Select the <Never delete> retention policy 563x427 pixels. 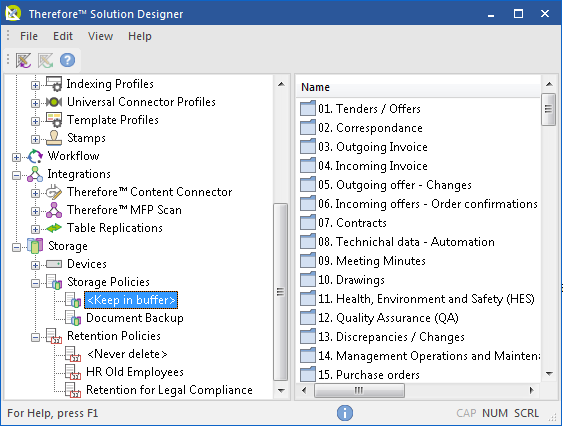[x=127, y=354]
